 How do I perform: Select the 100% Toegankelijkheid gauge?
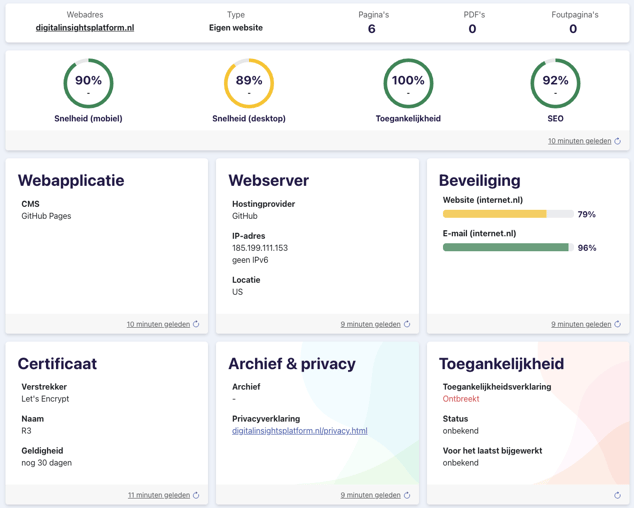click(408, 83)
